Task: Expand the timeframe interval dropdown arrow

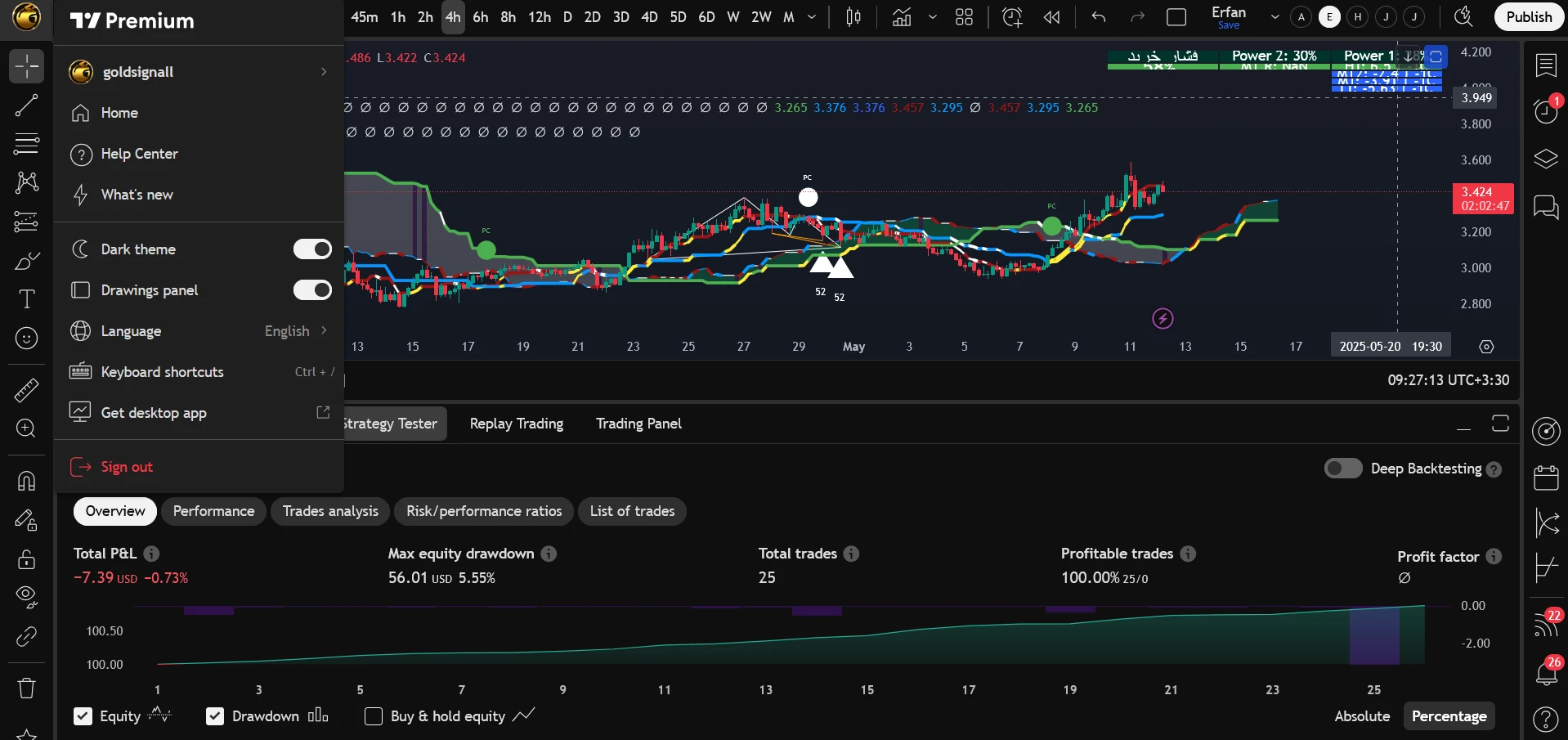Action: coord(811,17)
